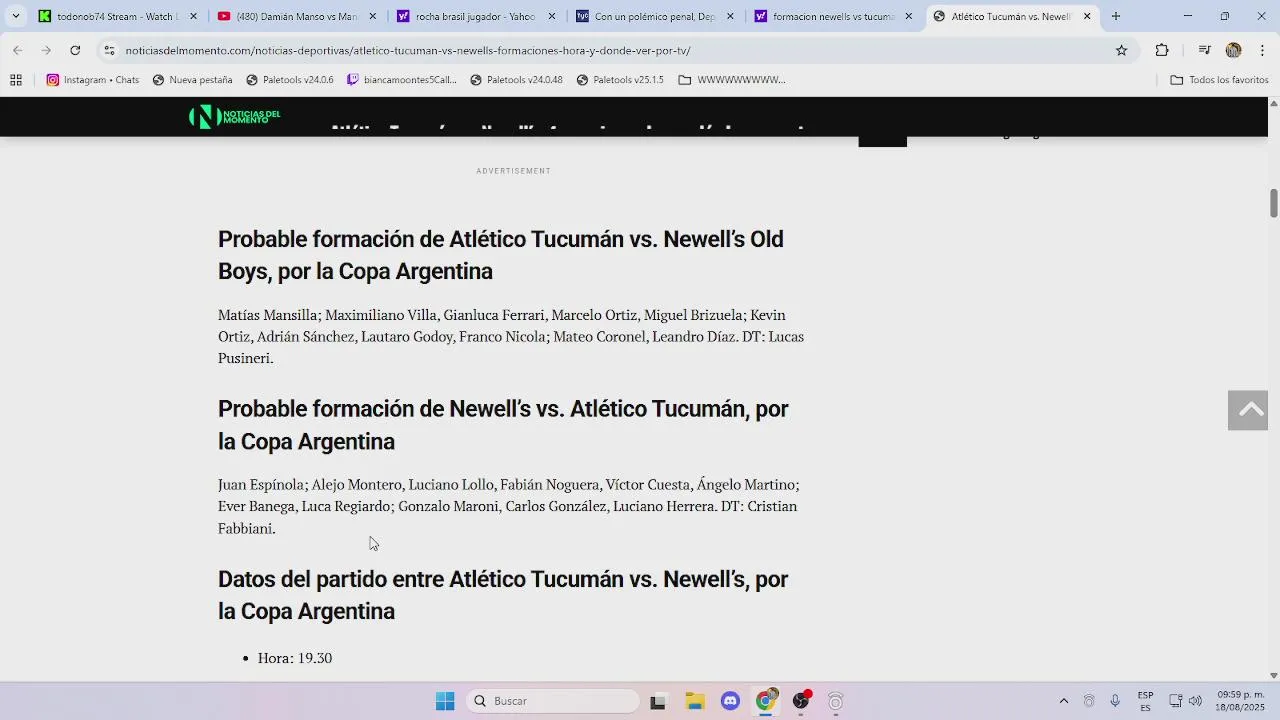View site information icon in address bar
Screen dimensions: 1280x720
pos(109,50)
